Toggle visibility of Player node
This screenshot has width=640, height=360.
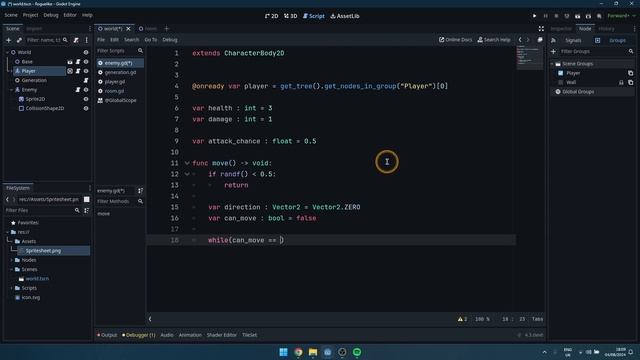point(86,71)
